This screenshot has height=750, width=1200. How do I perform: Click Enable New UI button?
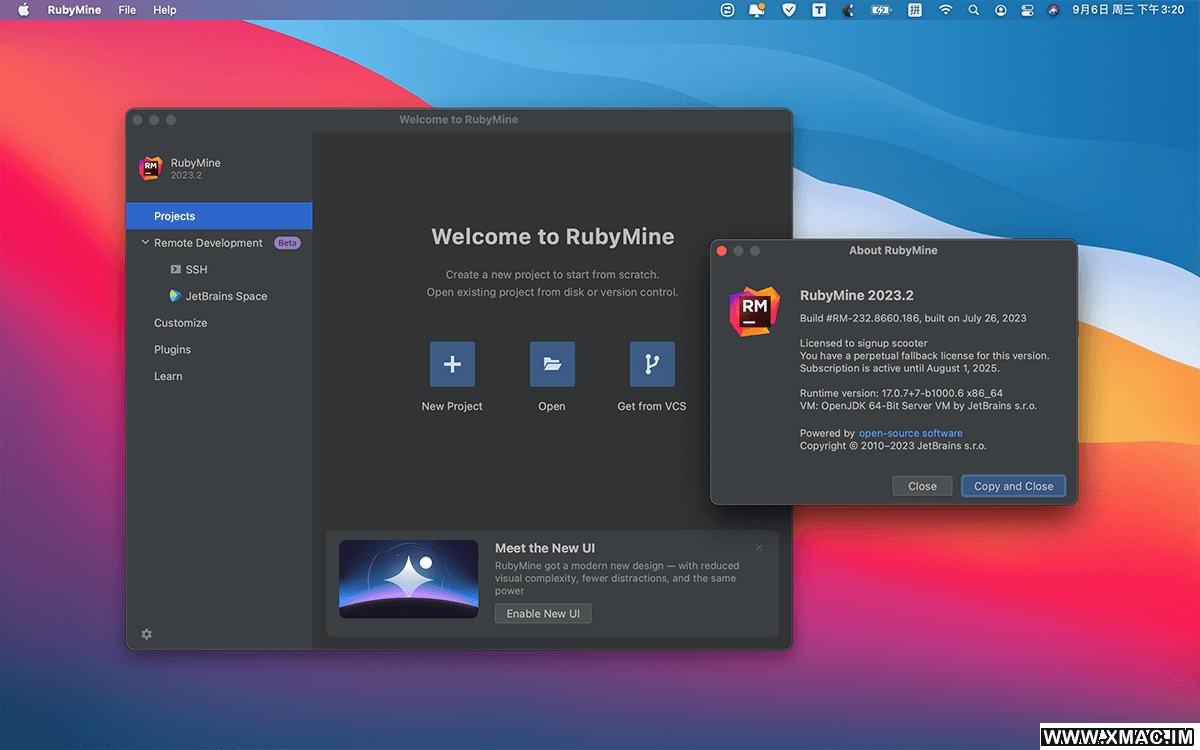coord(543,614)
